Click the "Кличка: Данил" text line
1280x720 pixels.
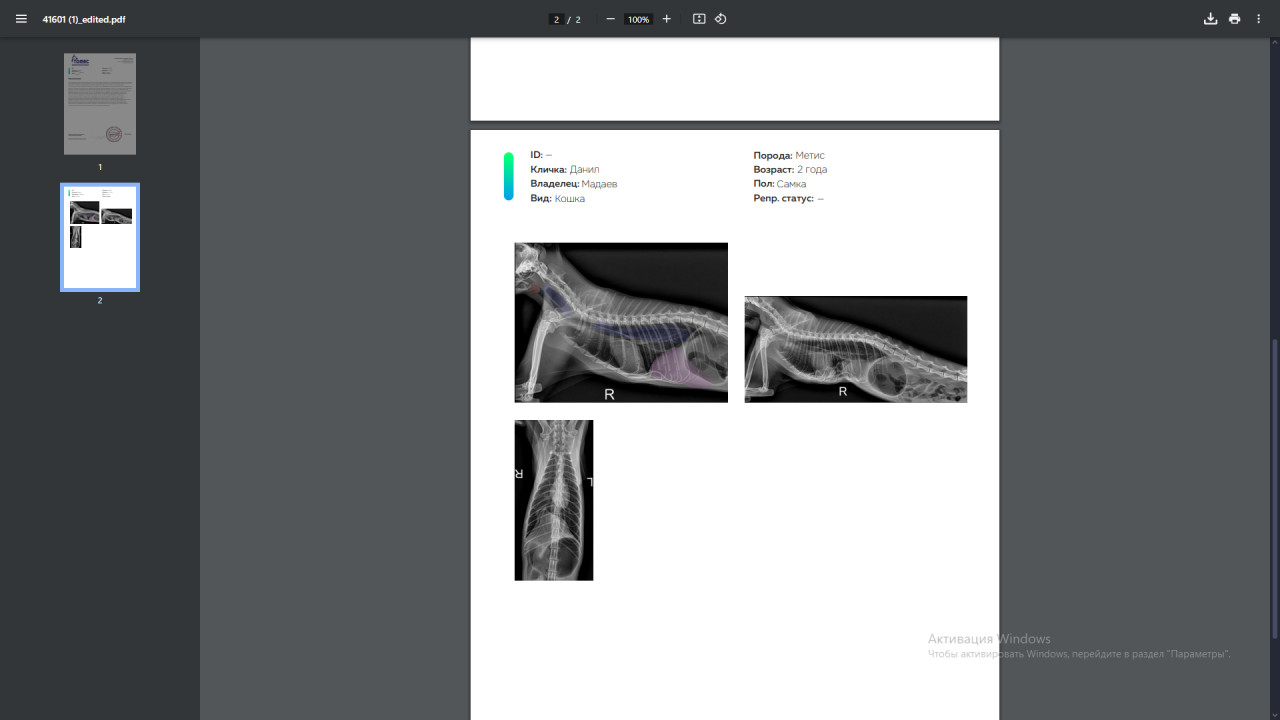point(565,170)
